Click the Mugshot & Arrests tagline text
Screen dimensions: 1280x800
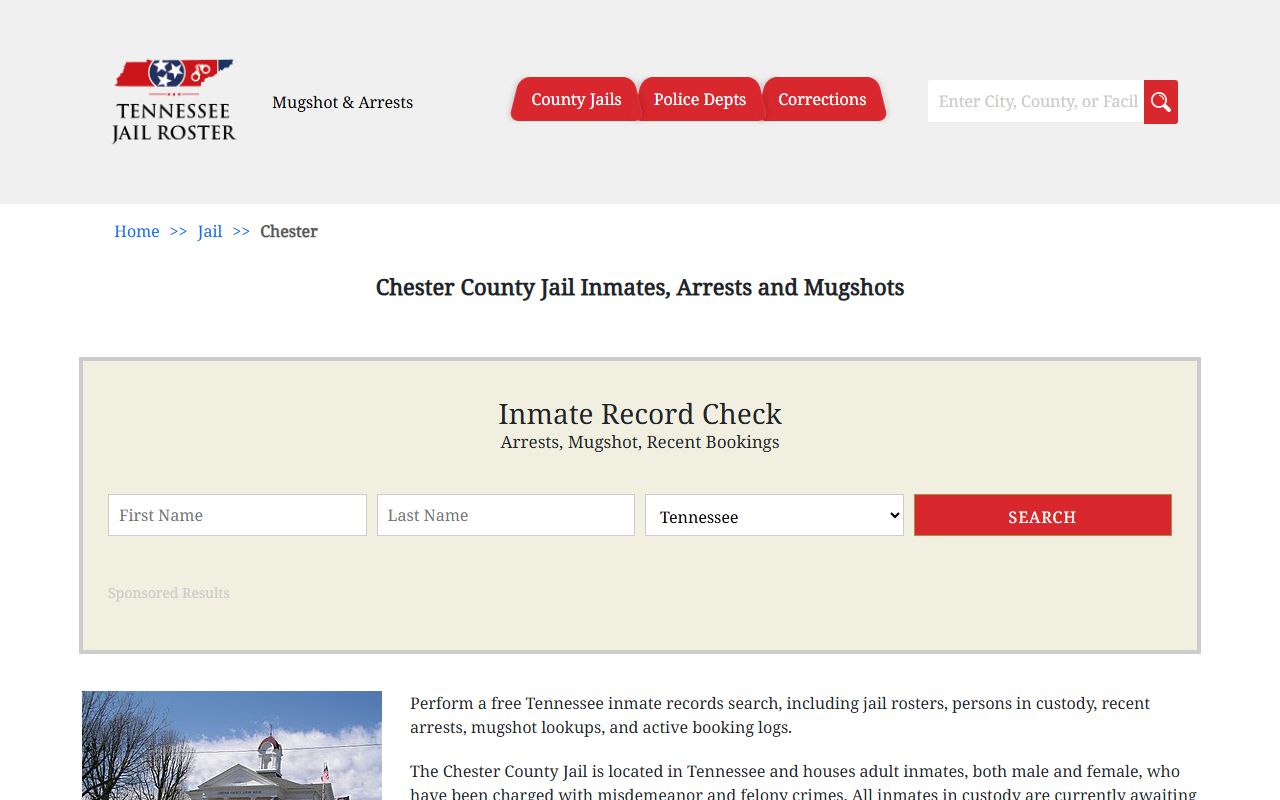pyautogui.click(x=342, y=102)
